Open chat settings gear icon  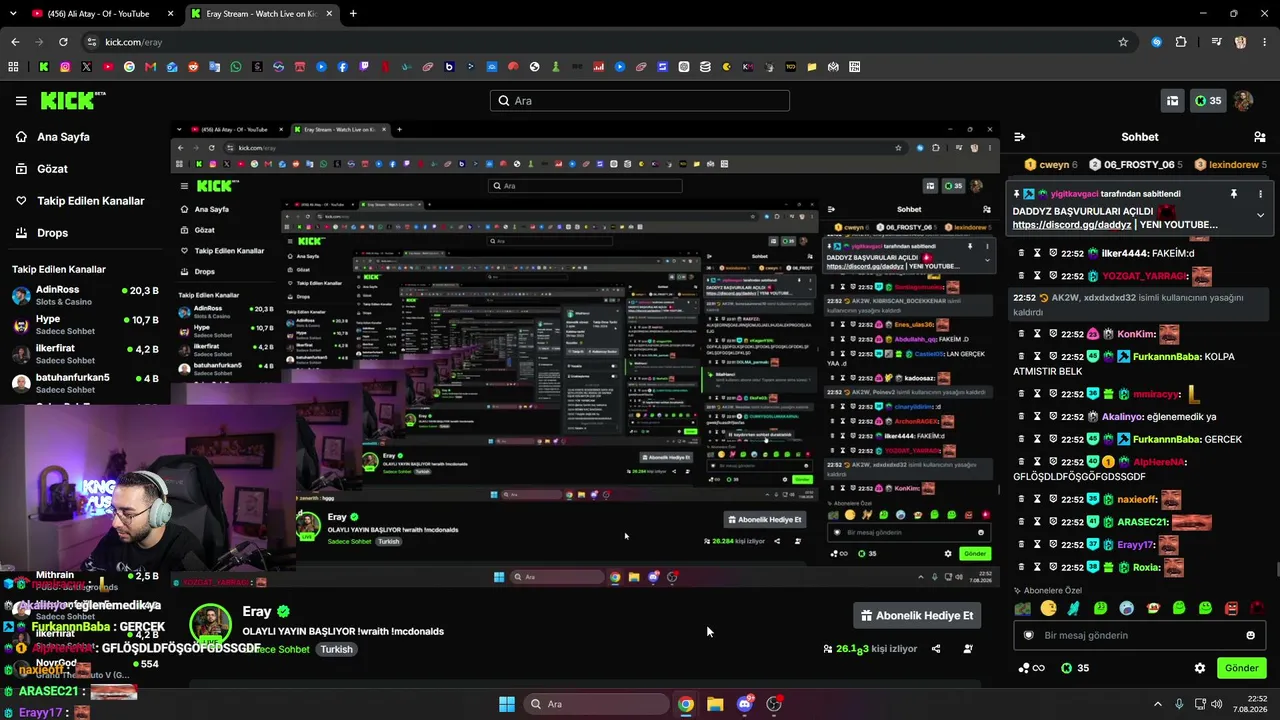pyautogui.click(x=1200, y=668)
